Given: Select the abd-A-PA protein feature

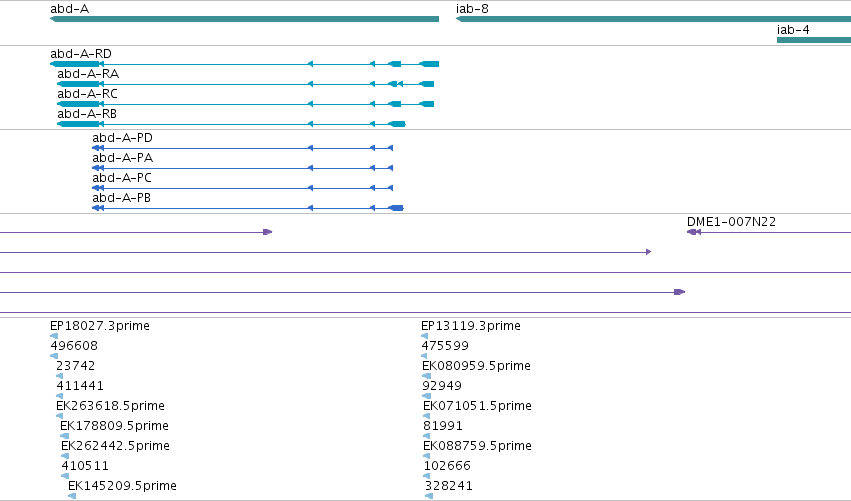Looking at the screenshot, I should (x=243, y=168).
